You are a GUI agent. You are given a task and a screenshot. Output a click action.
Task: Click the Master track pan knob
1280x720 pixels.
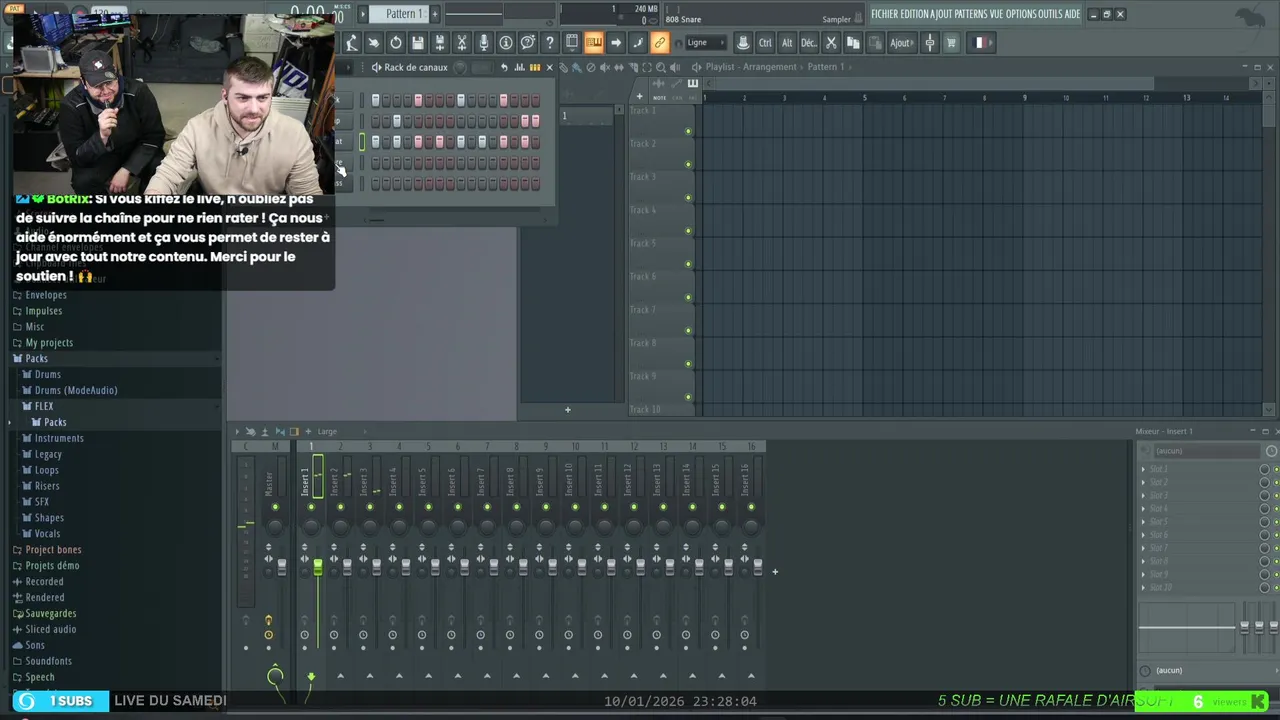click(275, 526)
